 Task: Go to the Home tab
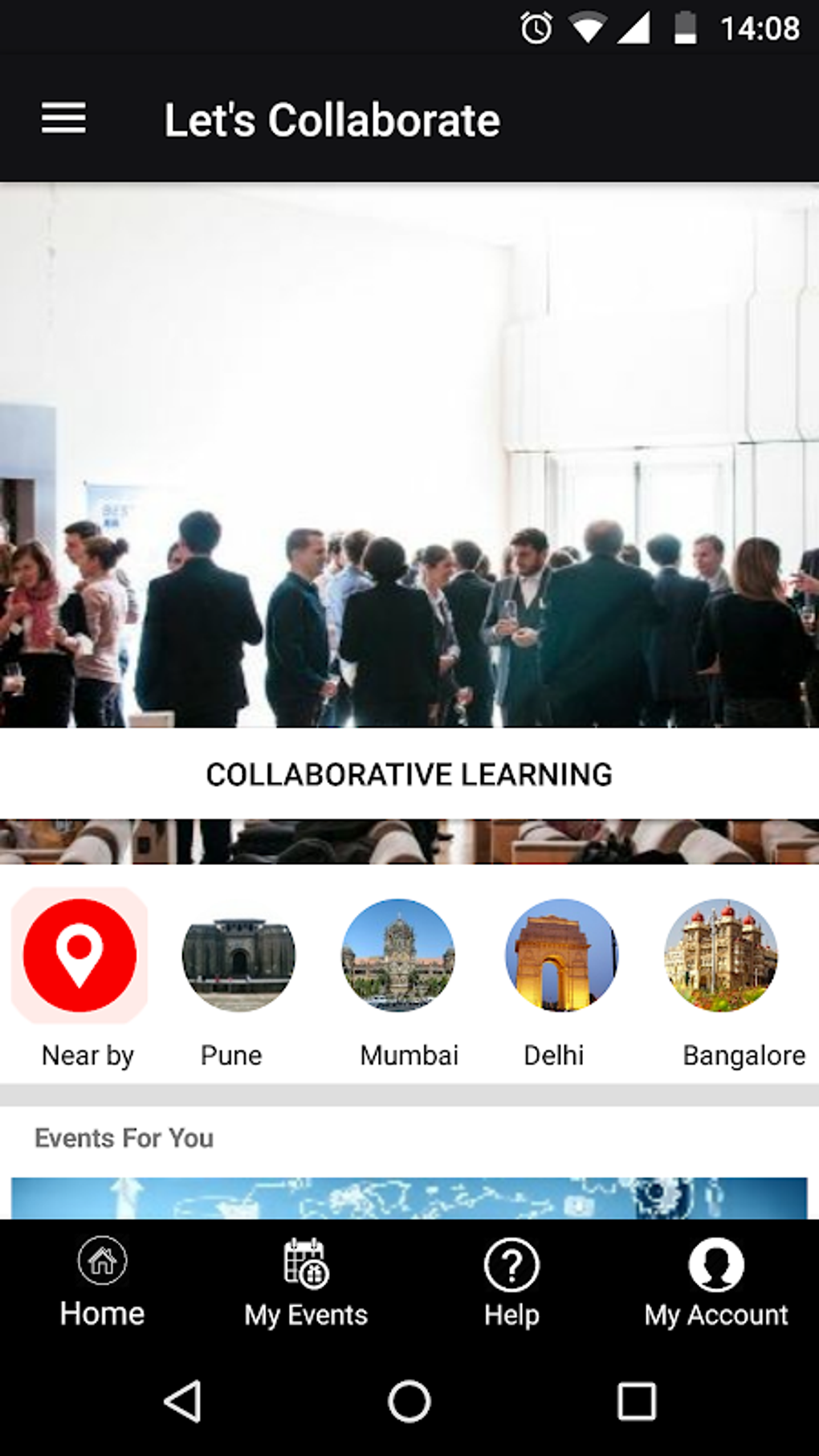(x=102, y=1283)
